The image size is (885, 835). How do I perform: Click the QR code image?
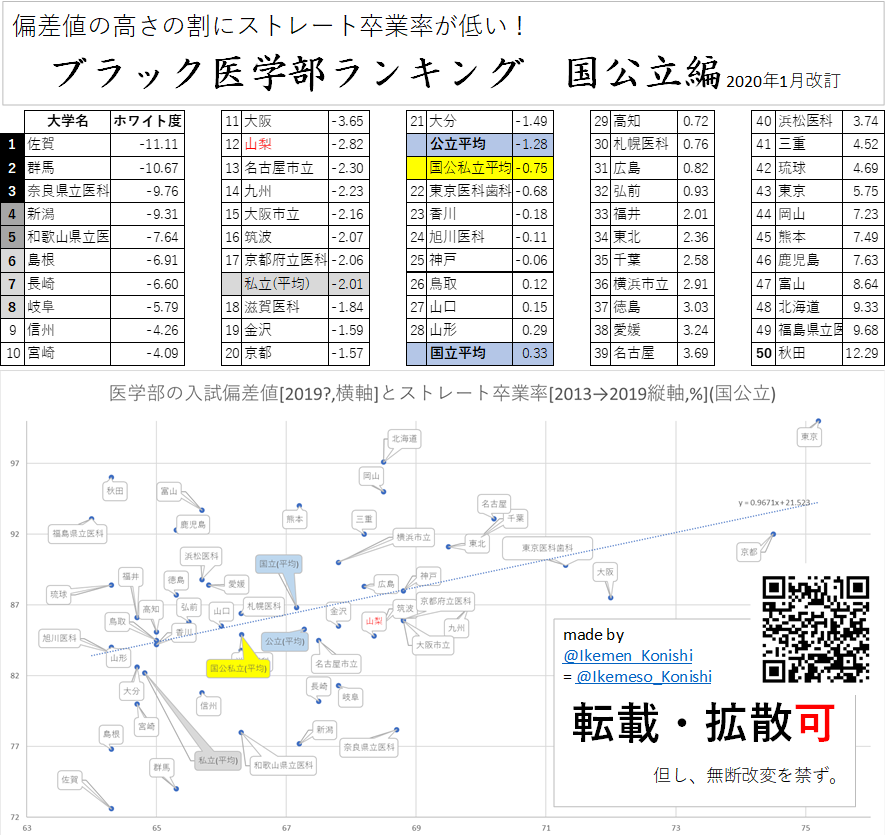[815, 629]
